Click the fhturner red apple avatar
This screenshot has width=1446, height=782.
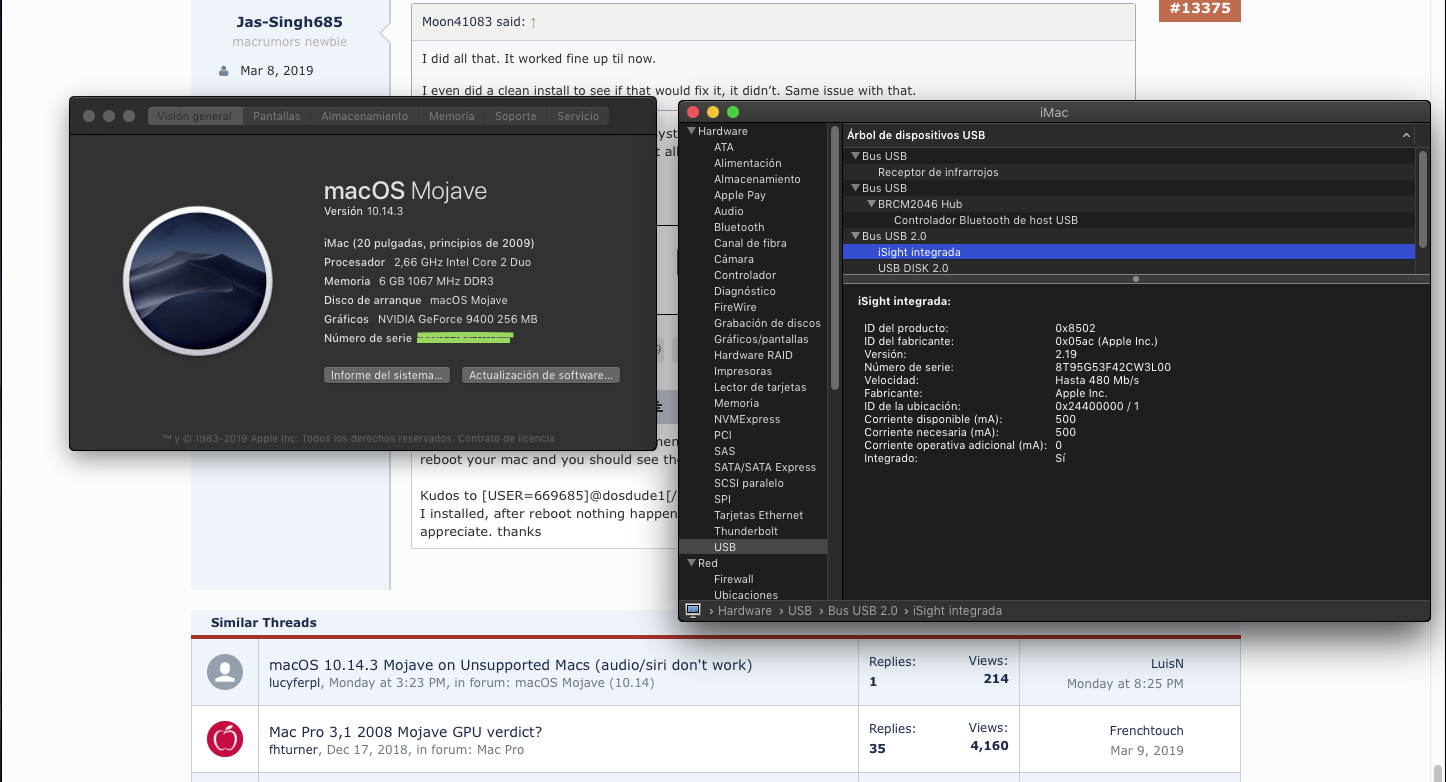(x=225, y=739)
